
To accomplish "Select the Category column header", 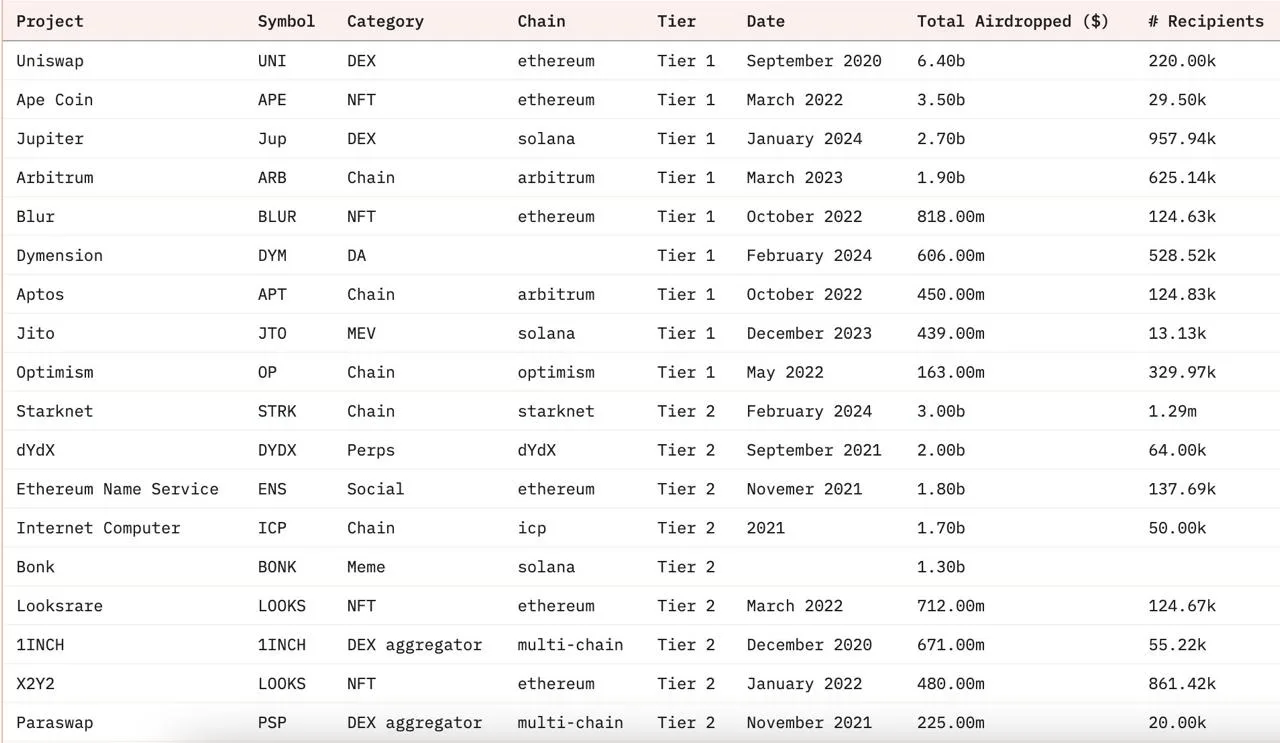I will [x=385, y=21].
